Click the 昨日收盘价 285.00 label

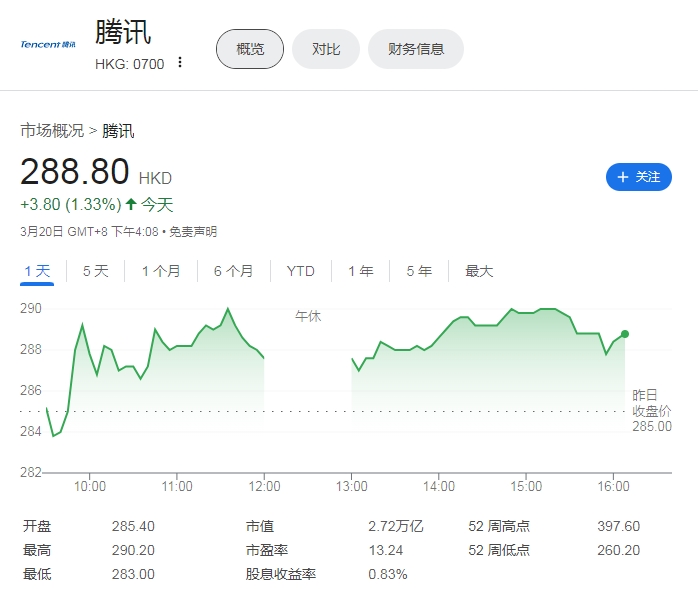pyautogui.click(x=651, y=411)
